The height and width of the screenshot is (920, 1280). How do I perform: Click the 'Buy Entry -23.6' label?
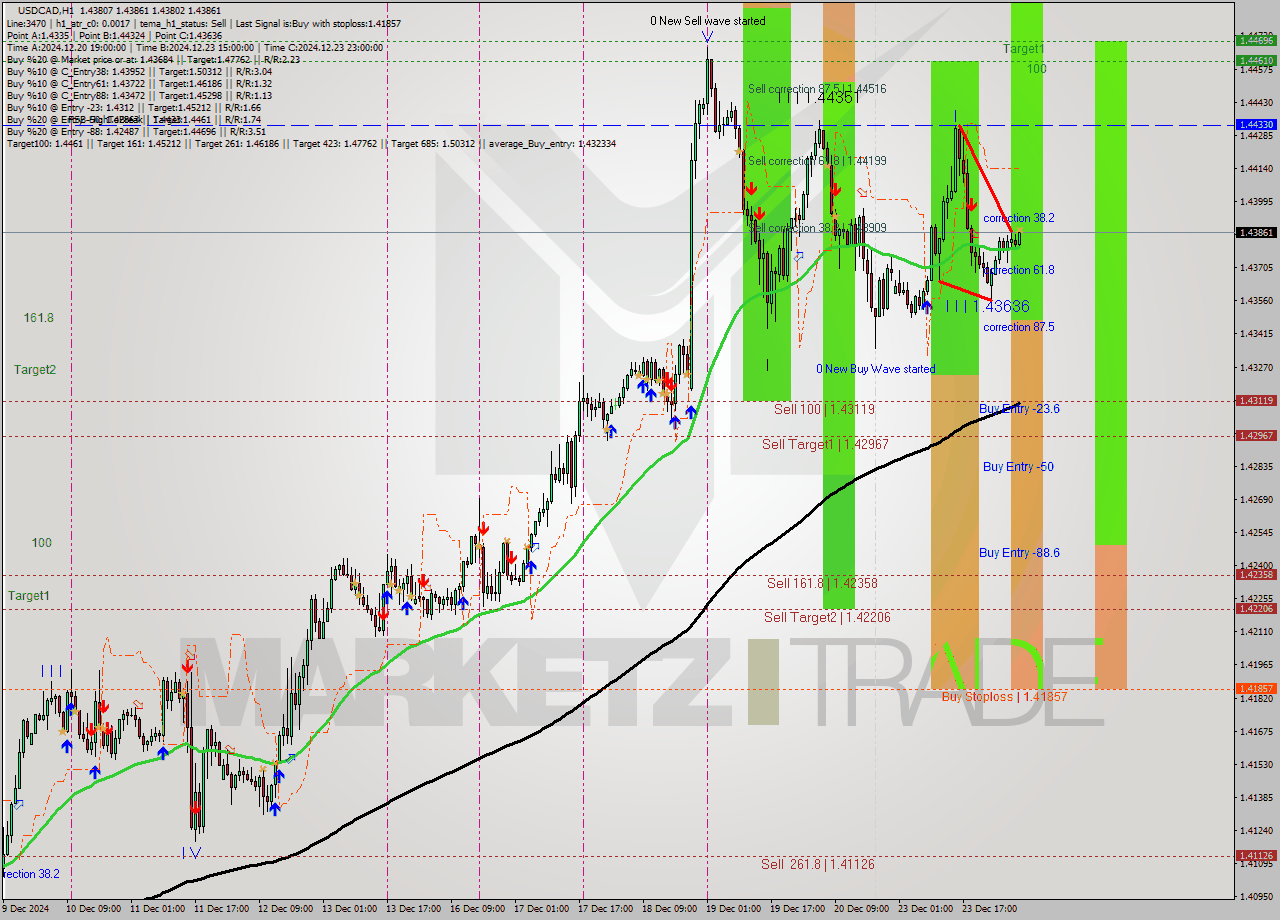click(1019, 409)
